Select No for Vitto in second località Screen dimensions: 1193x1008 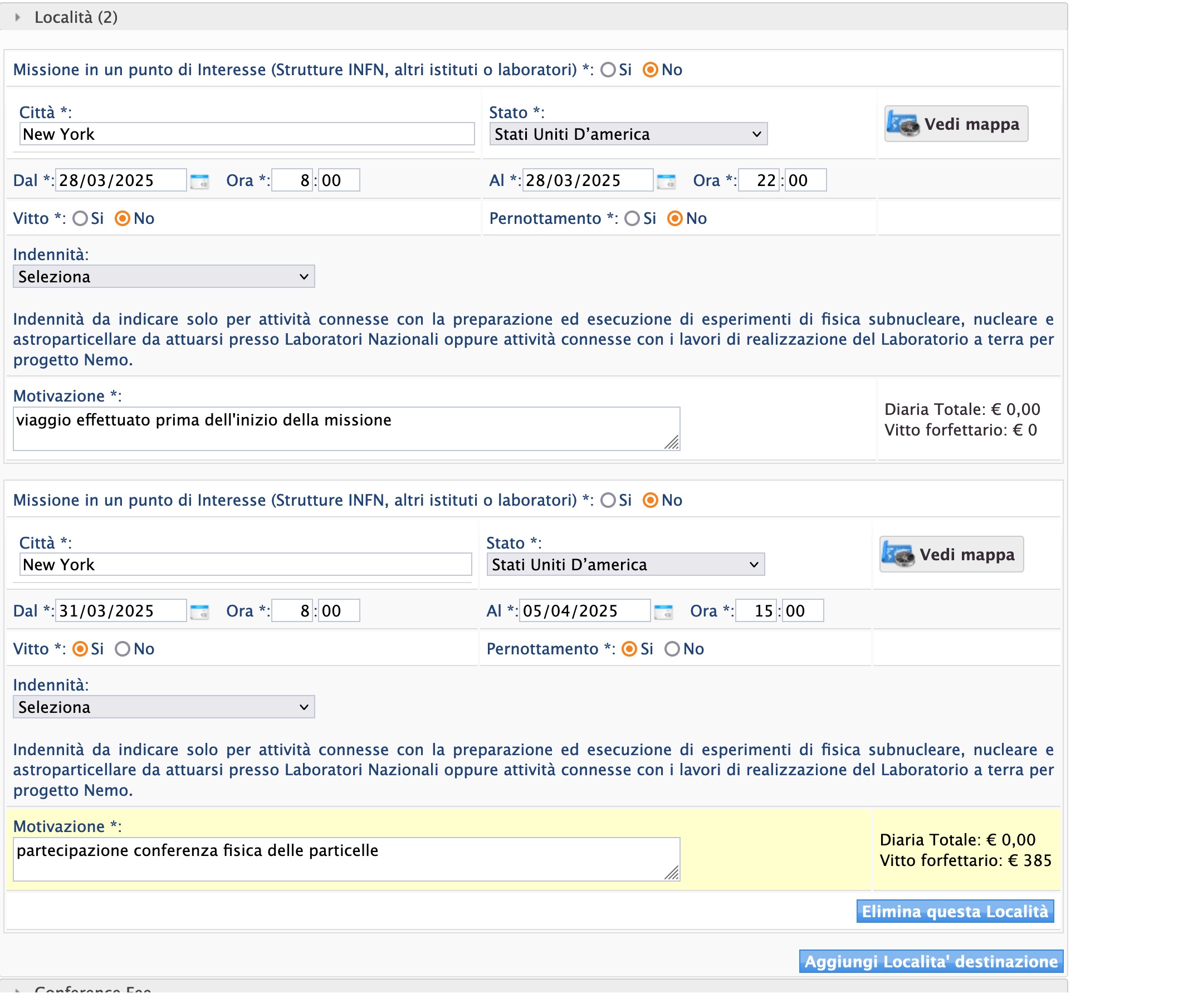point(123,649)
